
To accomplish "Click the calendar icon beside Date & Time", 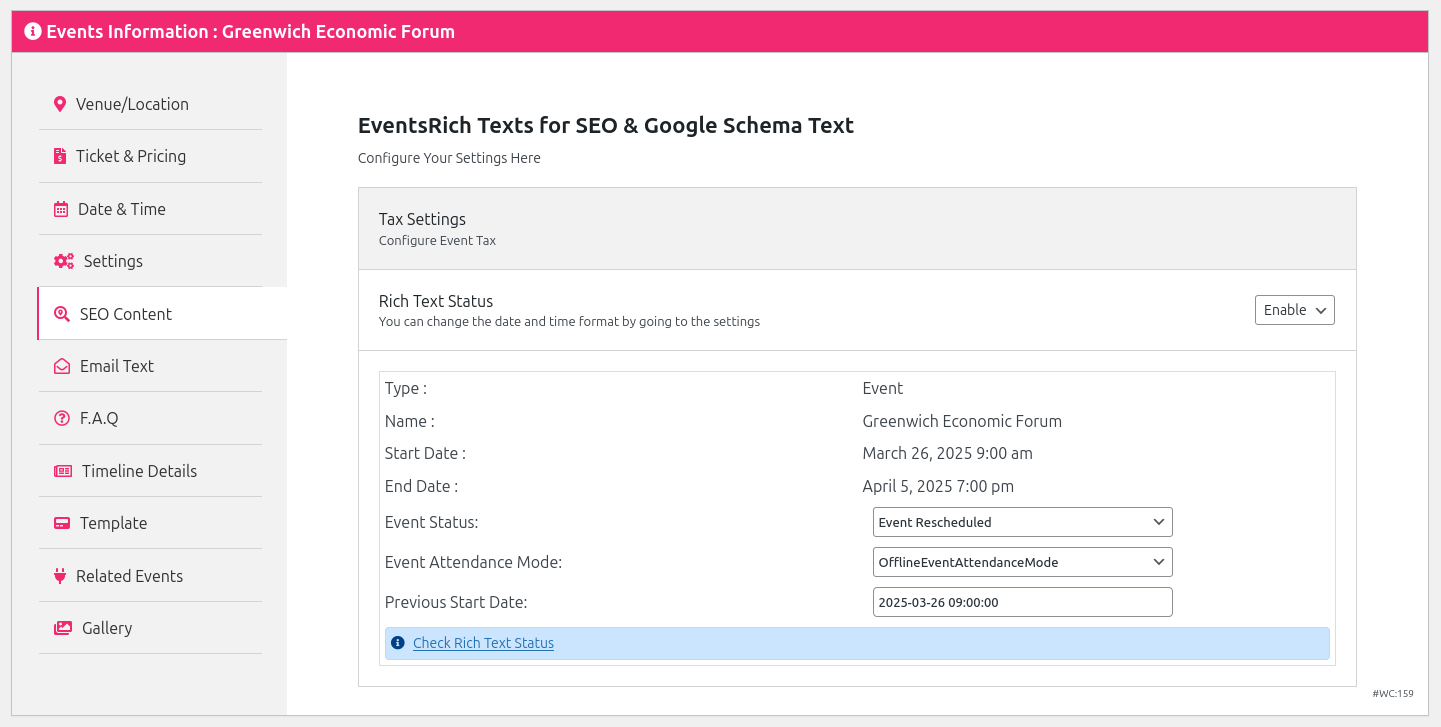I will point(60,209).
